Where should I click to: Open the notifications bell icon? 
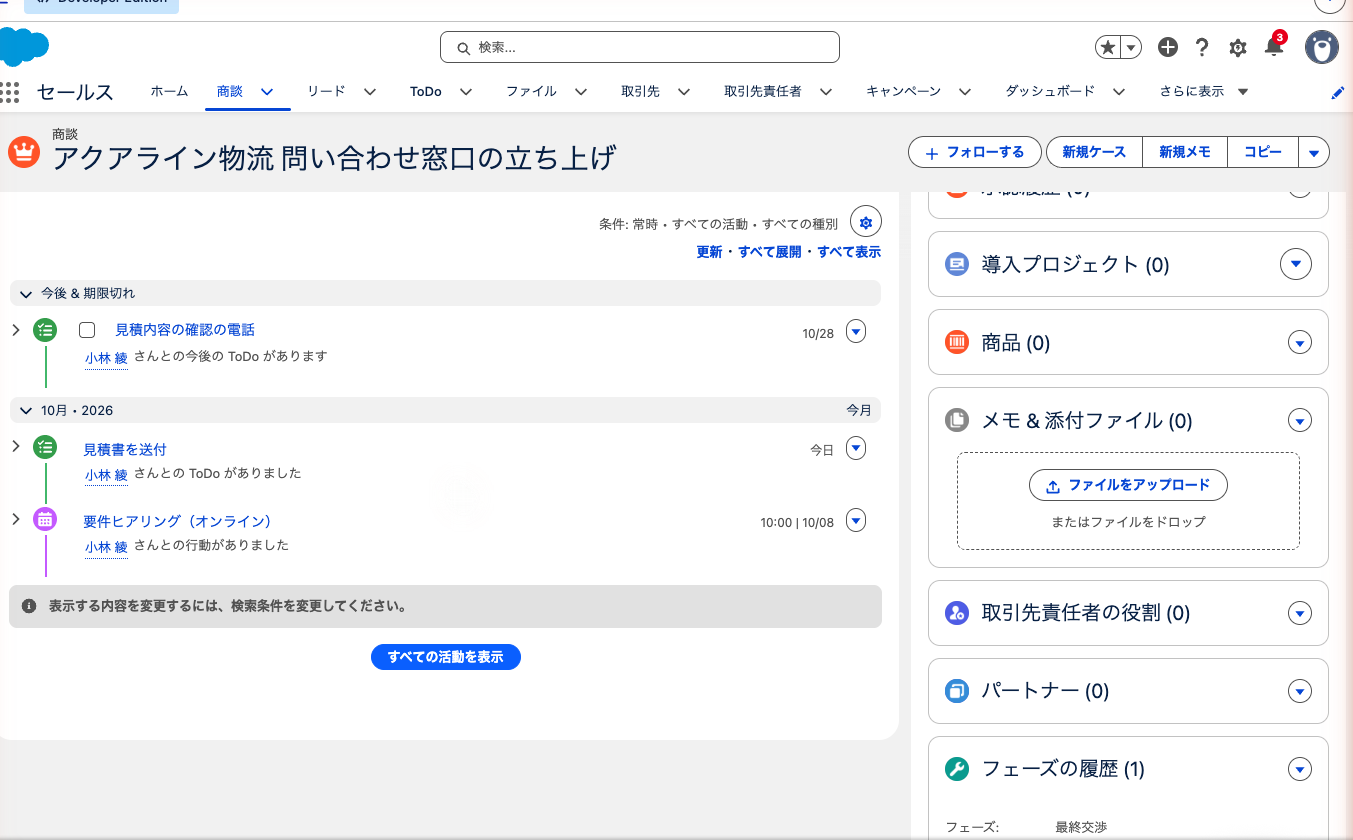pos(1273,47)
